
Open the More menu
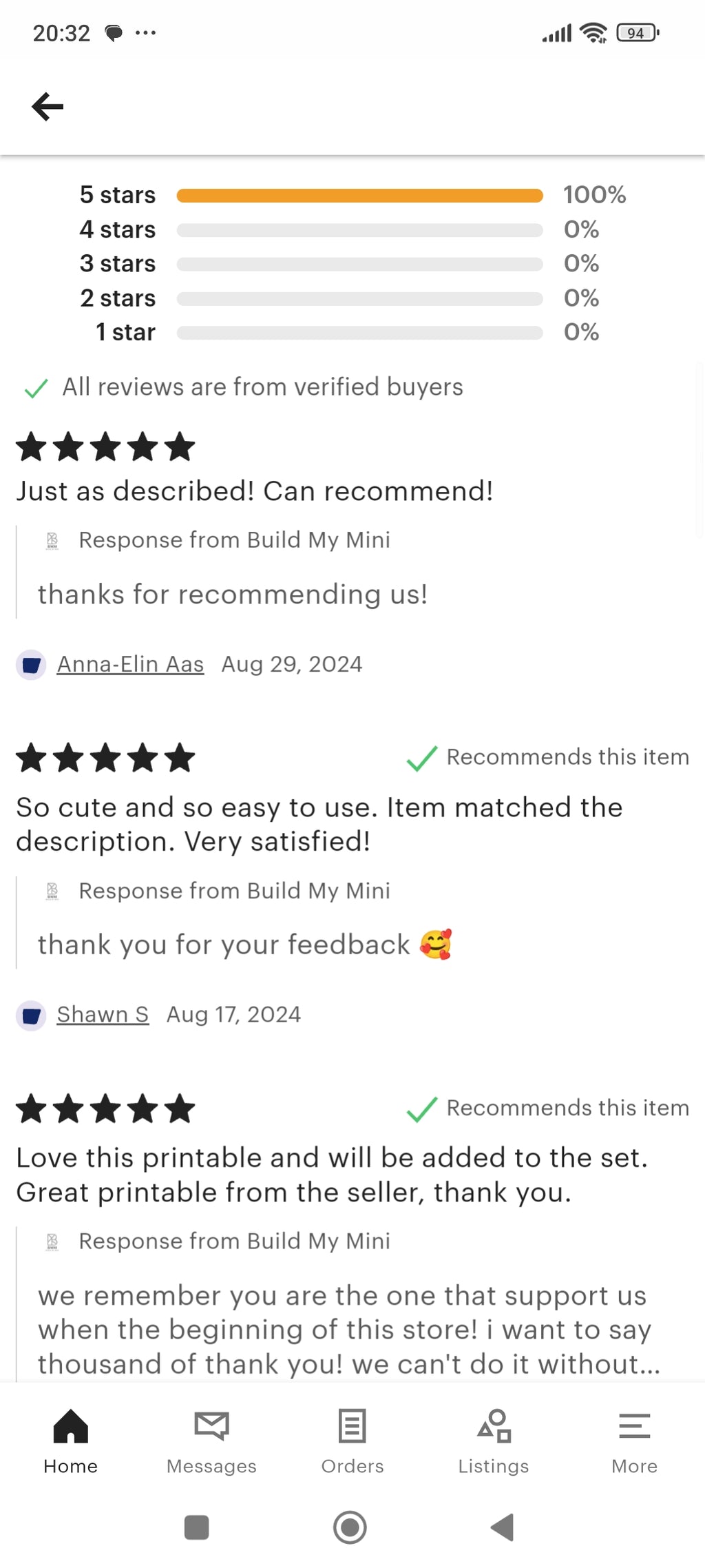click(x=634, y=1440)
